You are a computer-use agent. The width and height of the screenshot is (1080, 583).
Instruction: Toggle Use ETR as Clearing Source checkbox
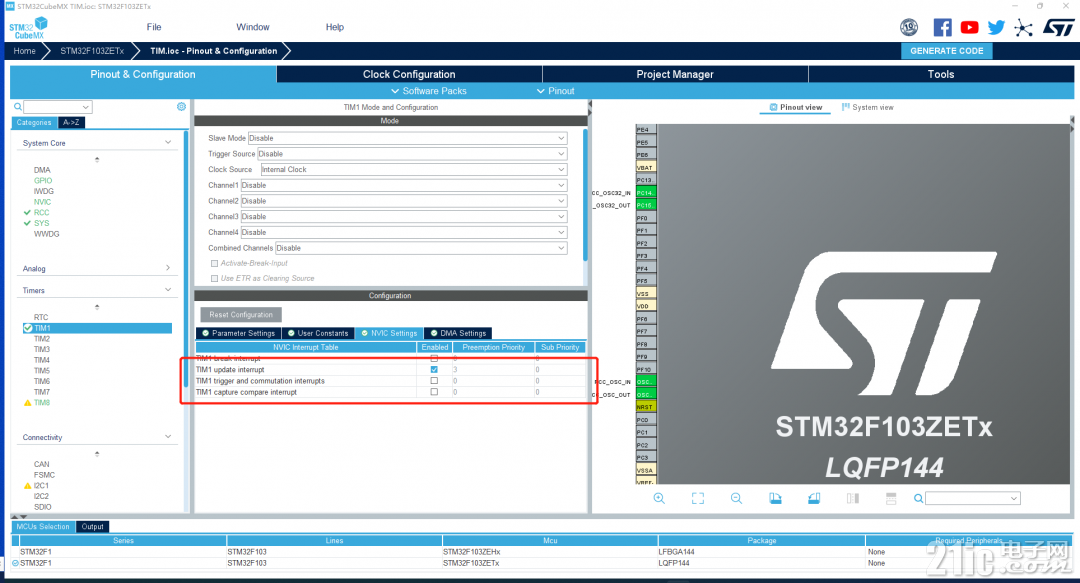click(214, 278)
